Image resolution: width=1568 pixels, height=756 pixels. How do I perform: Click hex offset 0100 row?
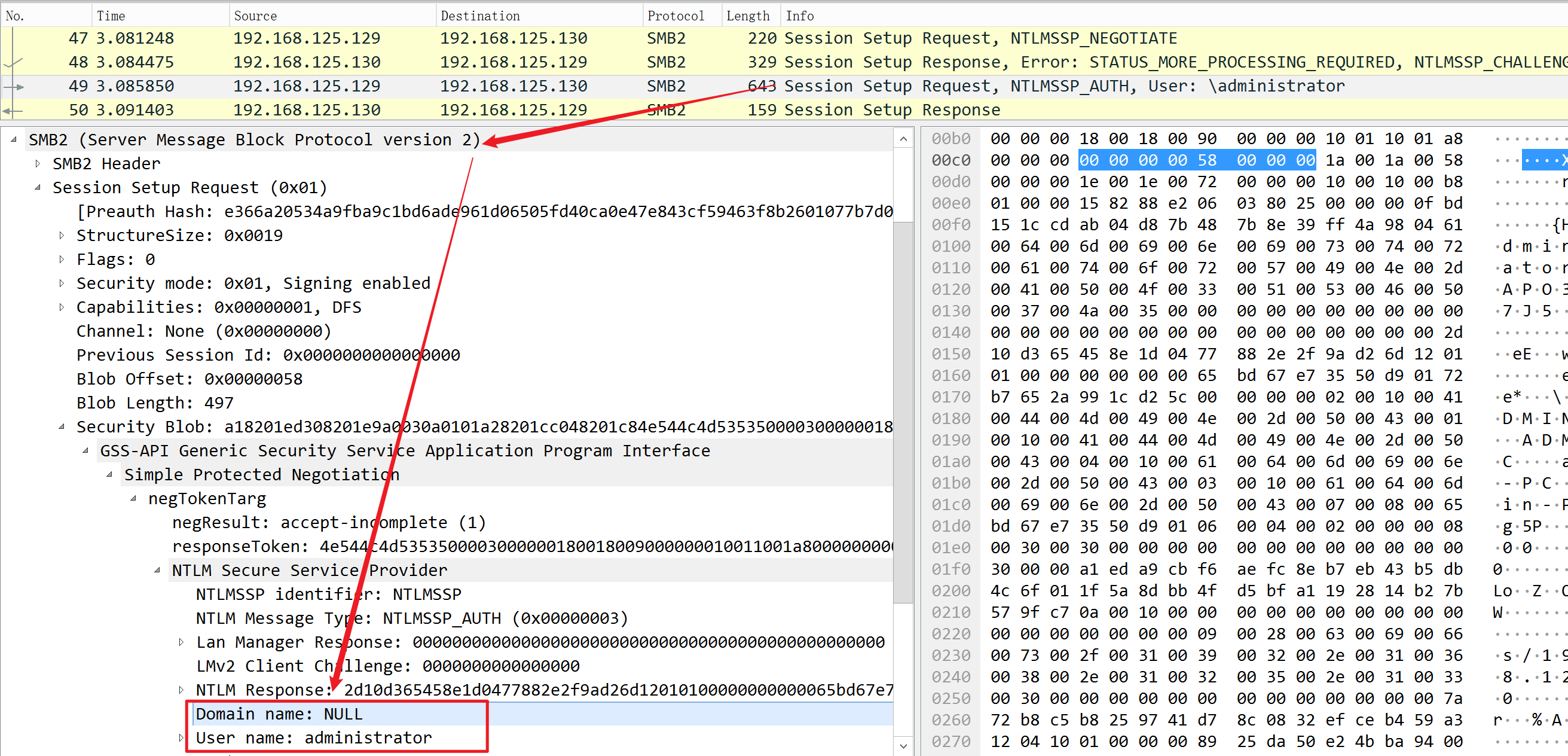(950, 246)
